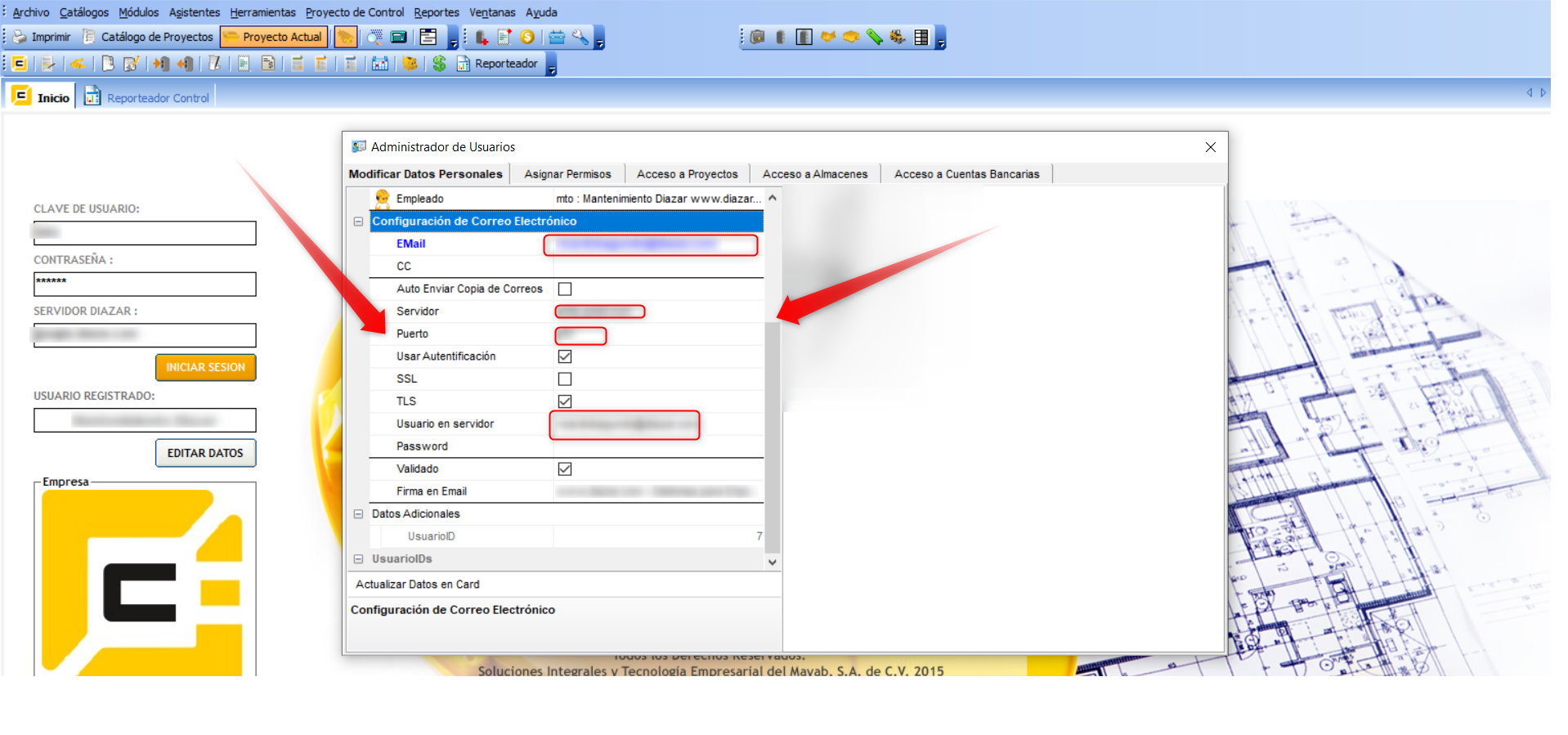
Task: Open the wrench tools icon
Action: [580, 38]
